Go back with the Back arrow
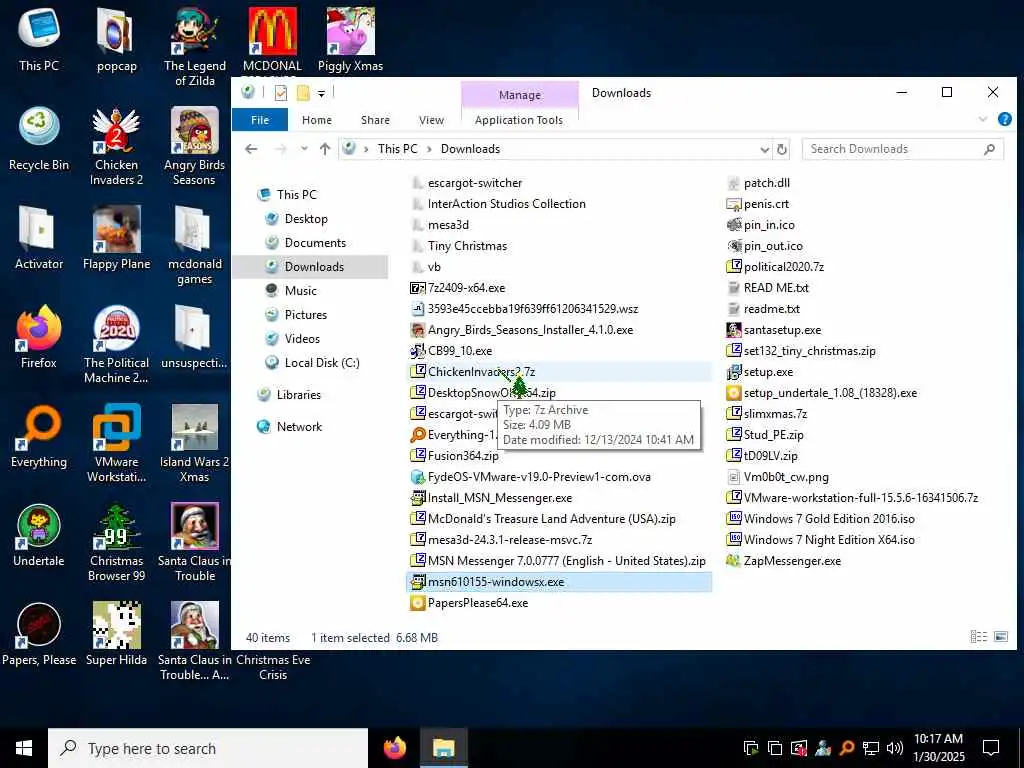Screen dimensions: 1024x768 (x=251, y=149)
